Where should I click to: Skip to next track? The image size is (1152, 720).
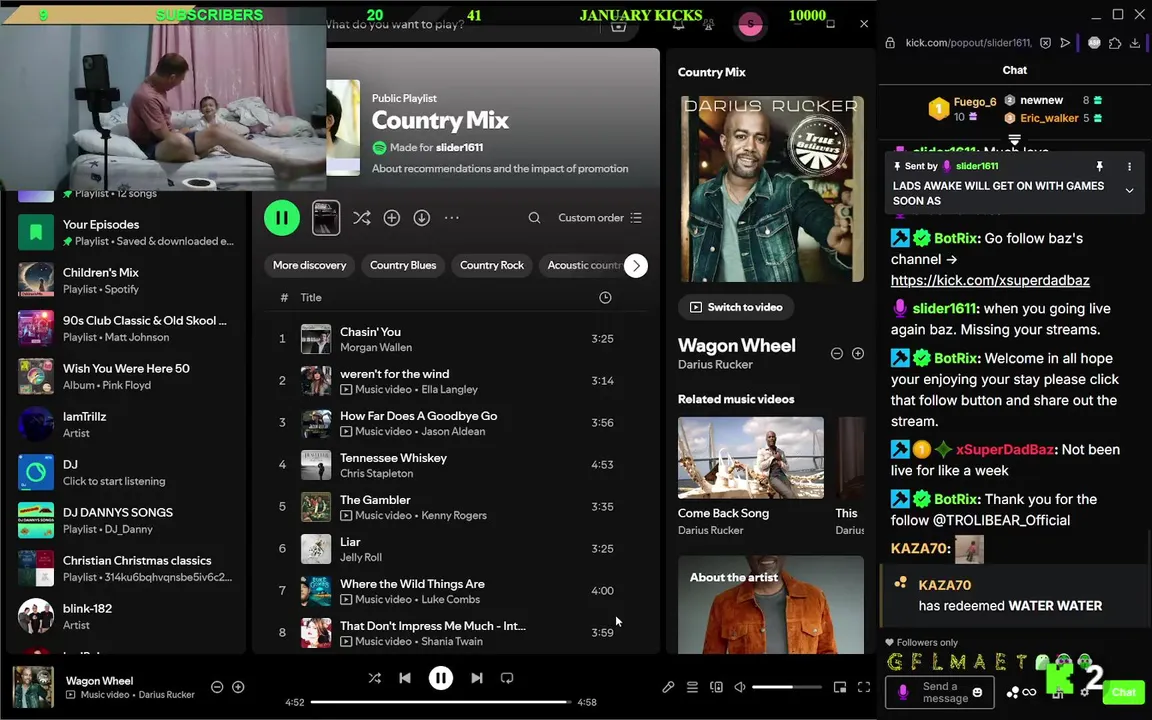click(x=477, y=678)
